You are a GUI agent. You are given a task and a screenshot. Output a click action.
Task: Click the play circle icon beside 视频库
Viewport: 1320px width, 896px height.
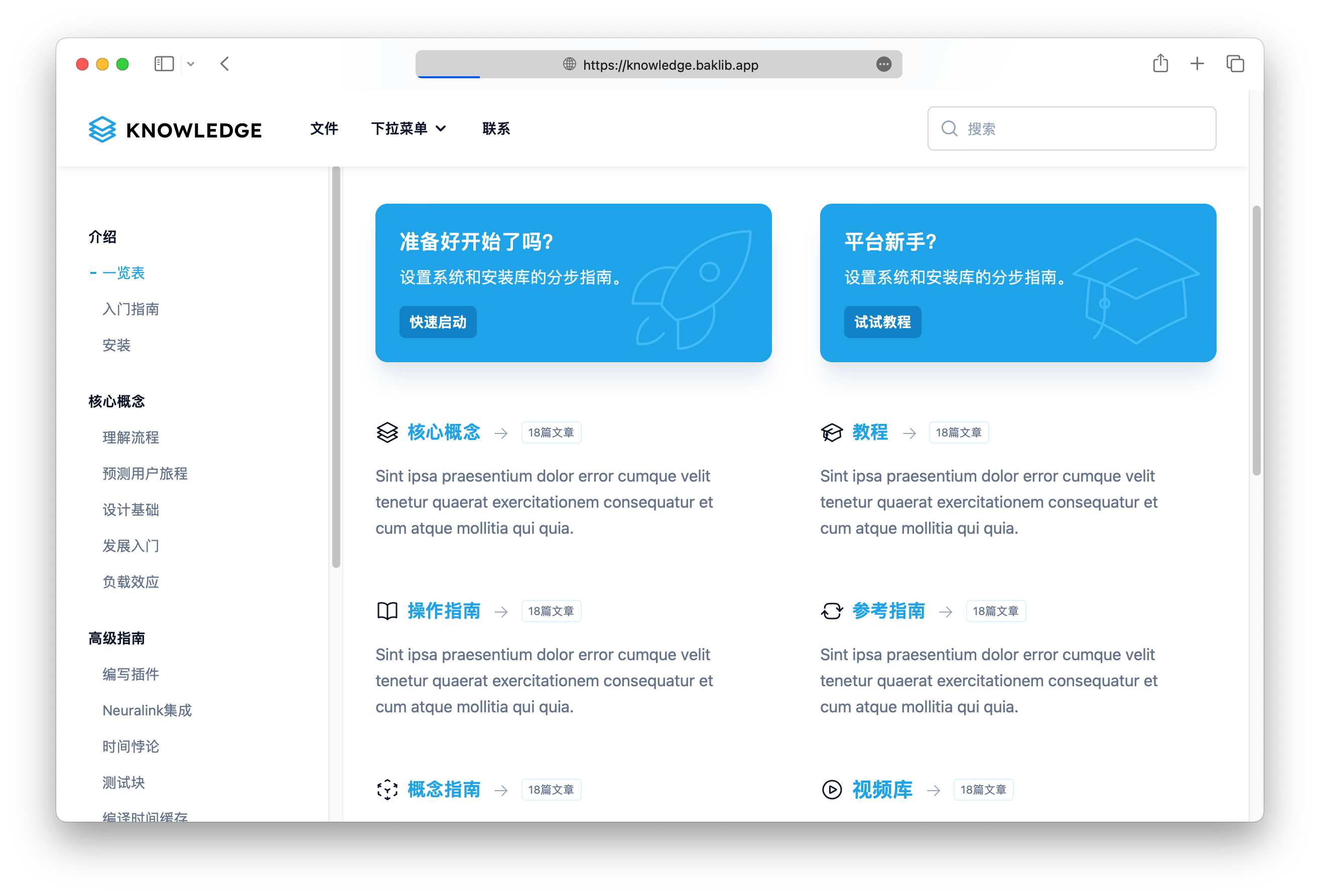click(x=832, y=789)
